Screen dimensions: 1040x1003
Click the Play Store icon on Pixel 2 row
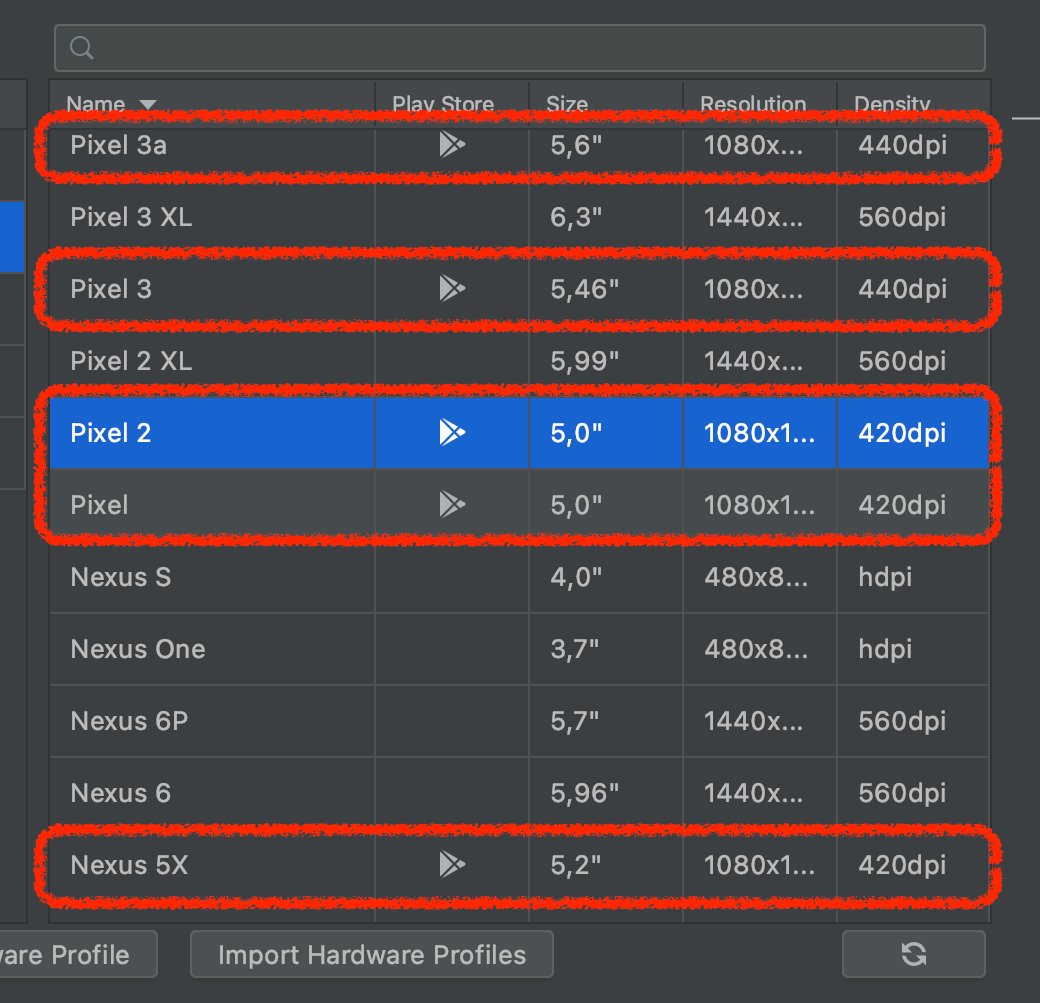[x=451, y=432]
